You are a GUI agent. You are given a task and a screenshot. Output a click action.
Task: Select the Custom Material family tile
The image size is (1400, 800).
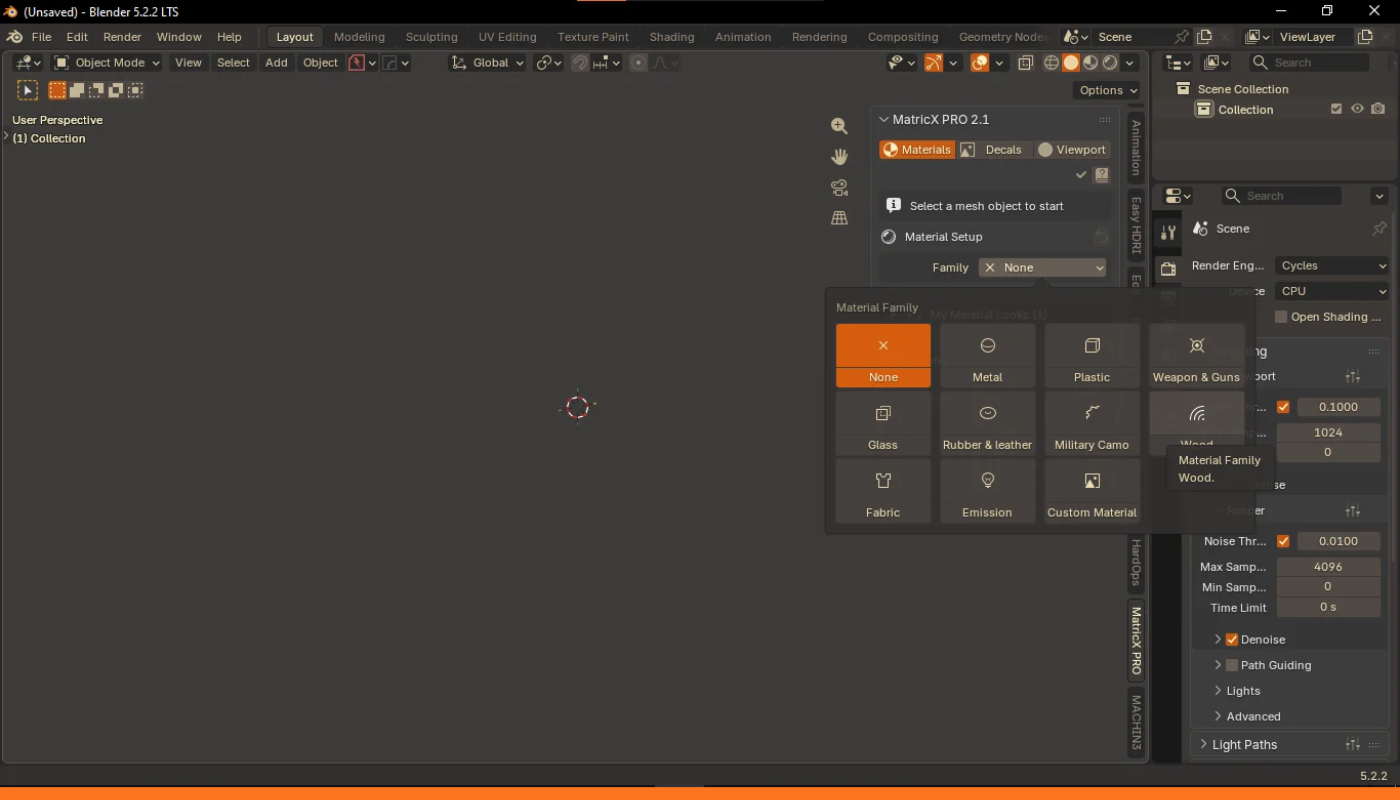(1092, 491)
